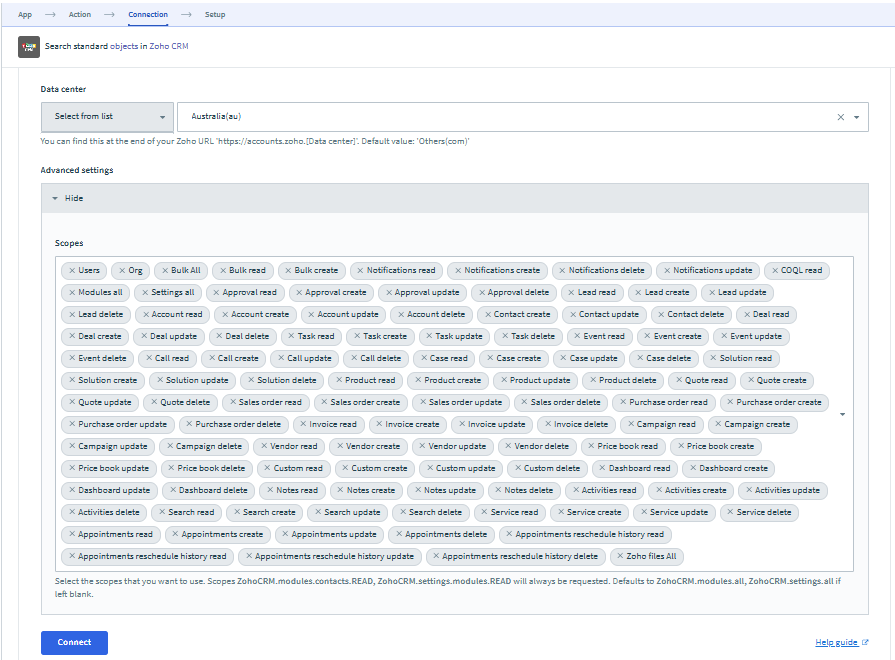Remove the Notifications update scope tag
Viewport: 895px width, 660px height.
(x=667, y=271)
